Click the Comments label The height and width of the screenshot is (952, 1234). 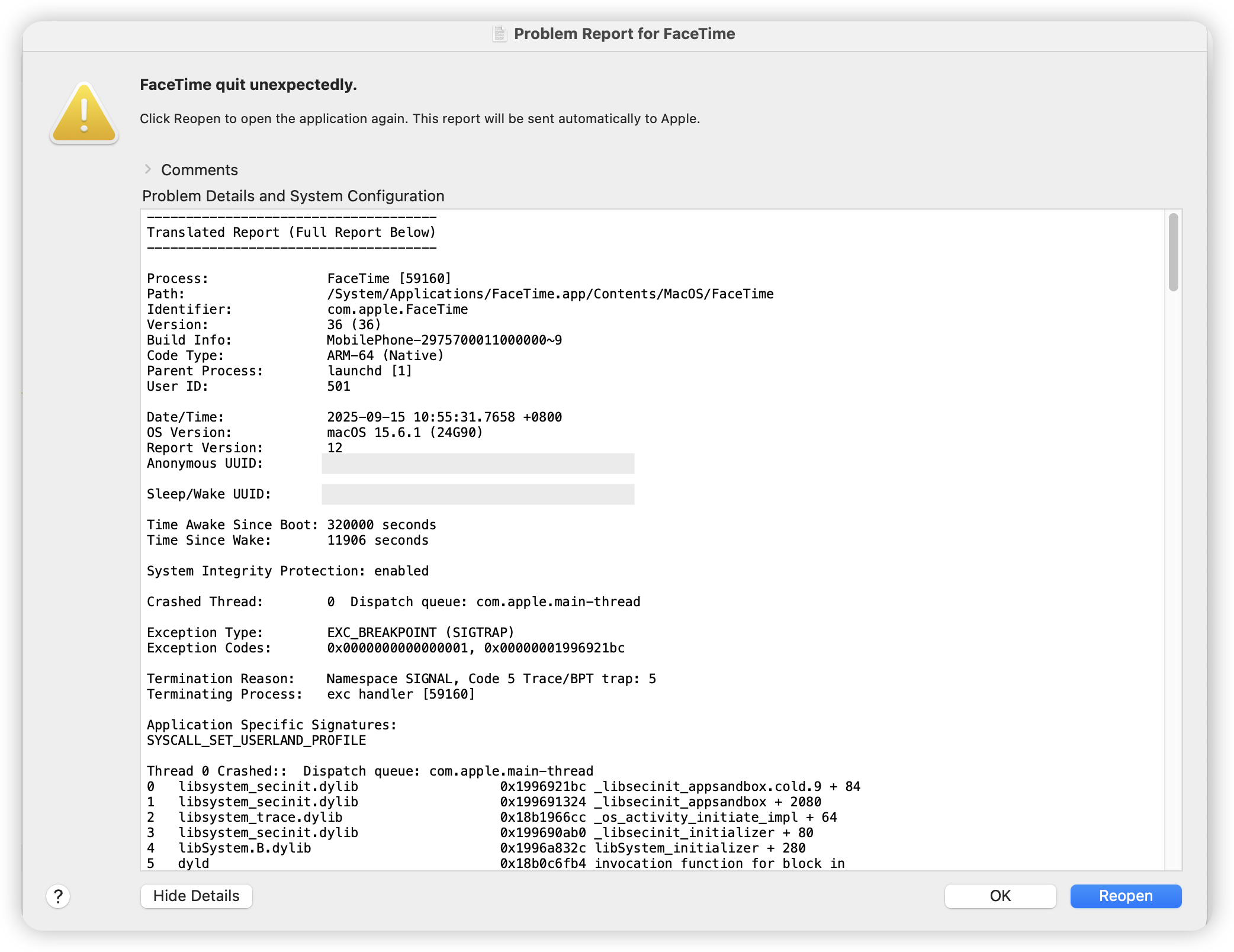[x=199, y=170]
